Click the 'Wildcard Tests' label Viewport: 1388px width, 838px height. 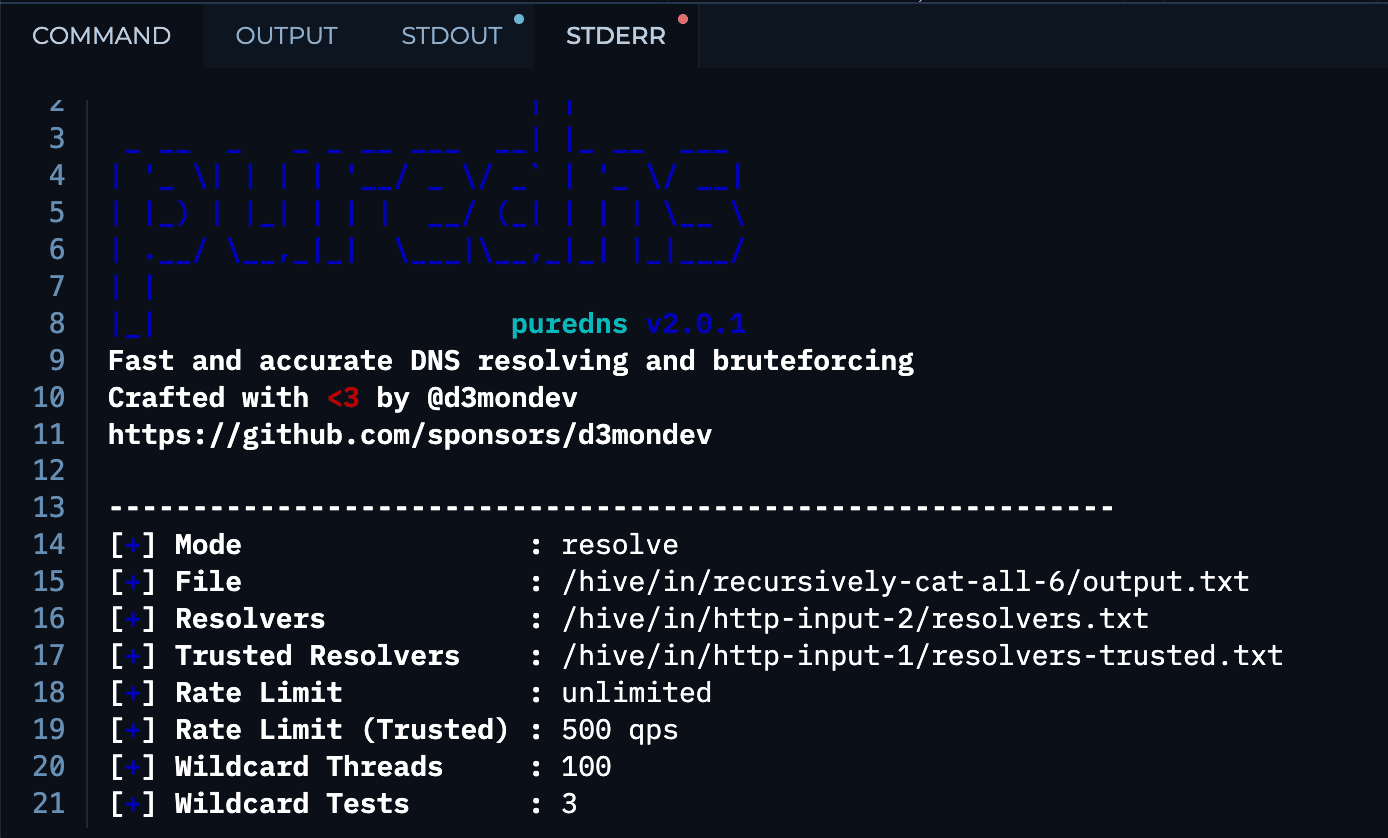[292, 804]
